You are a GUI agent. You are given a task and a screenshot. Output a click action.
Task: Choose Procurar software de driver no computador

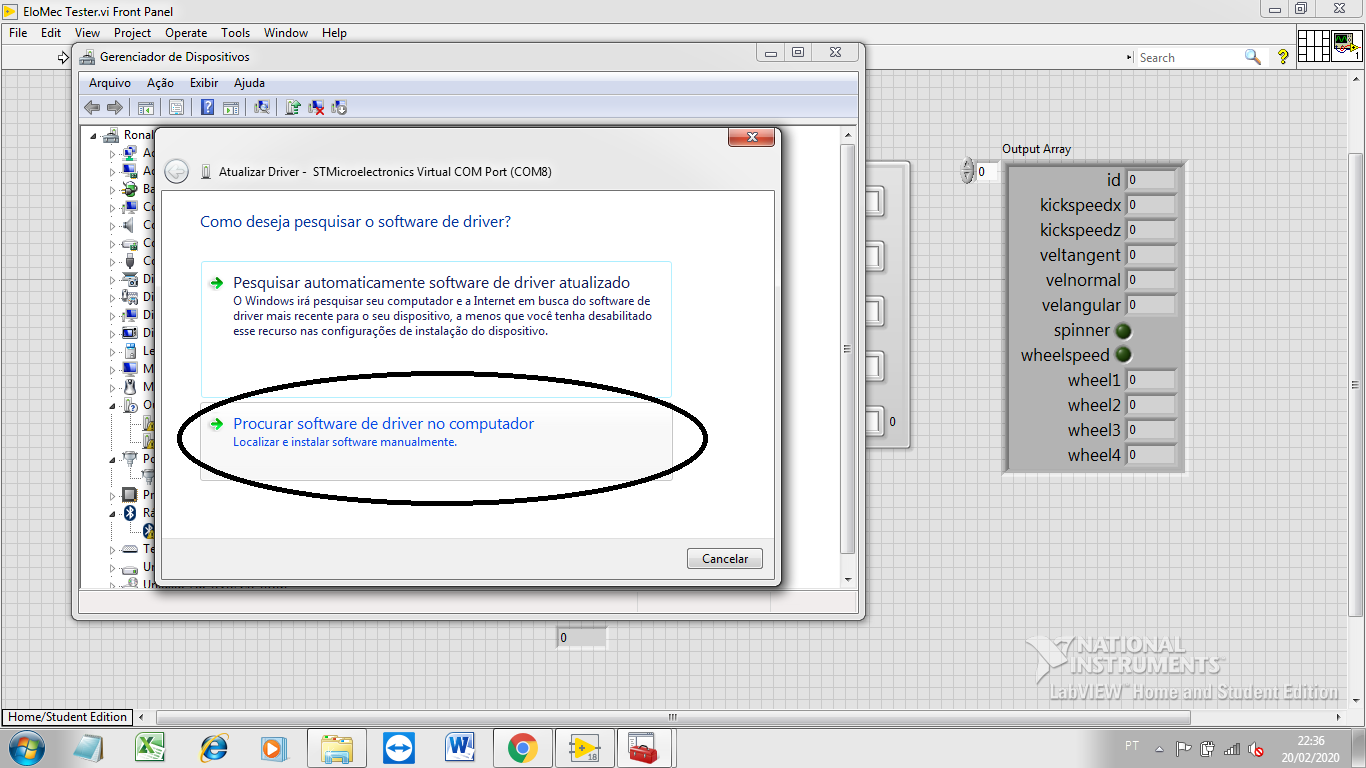(x=436, y=441)
